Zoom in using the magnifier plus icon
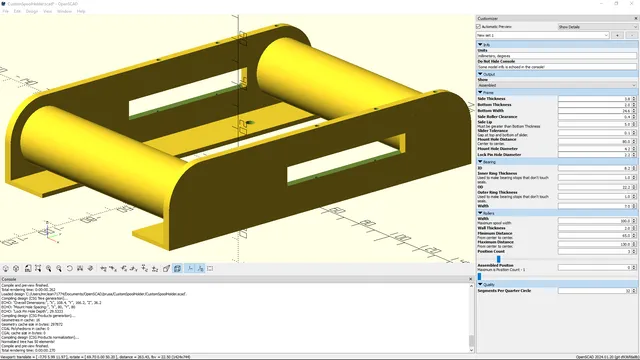The image size is (640, 360). [49, 269]
